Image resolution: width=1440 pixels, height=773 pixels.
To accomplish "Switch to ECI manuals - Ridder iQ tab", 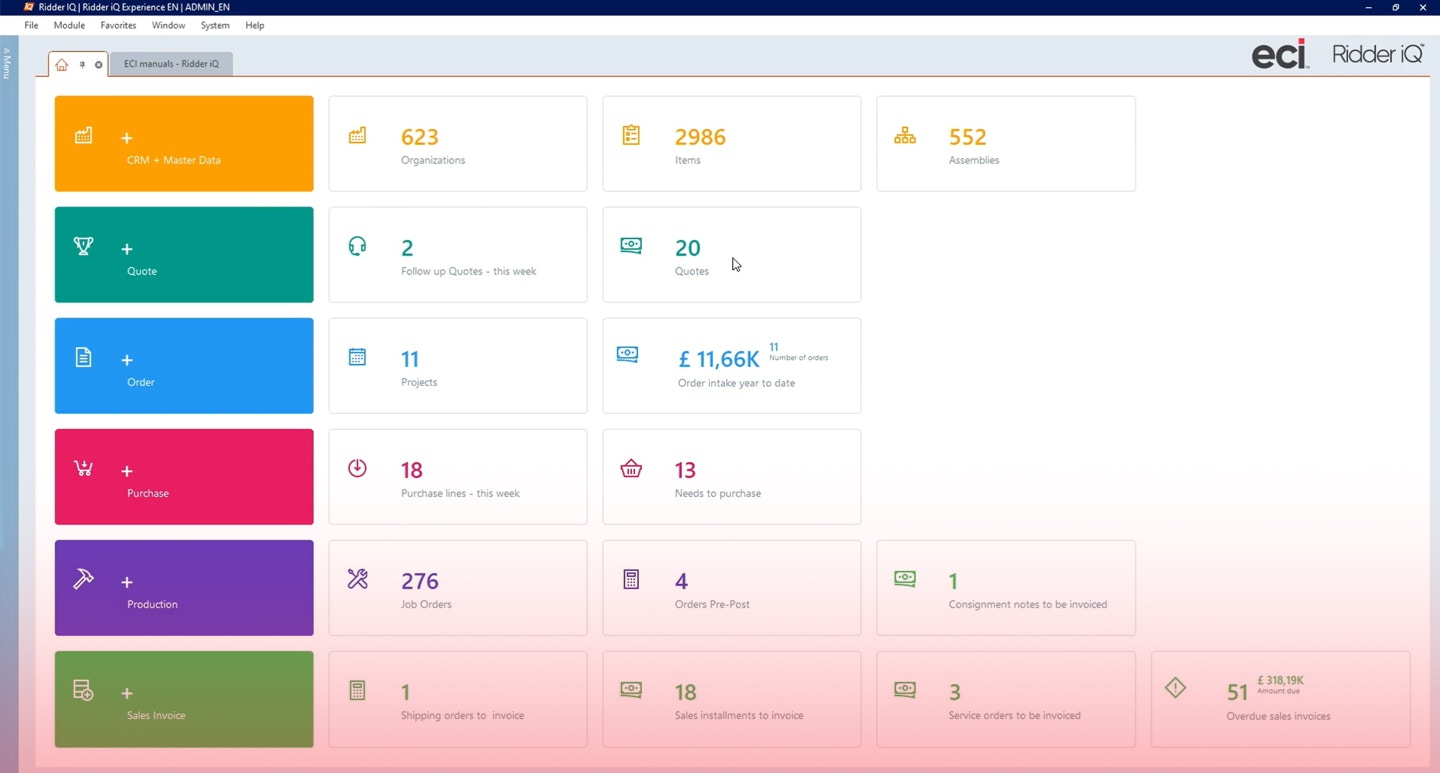I will pos(171,64).
